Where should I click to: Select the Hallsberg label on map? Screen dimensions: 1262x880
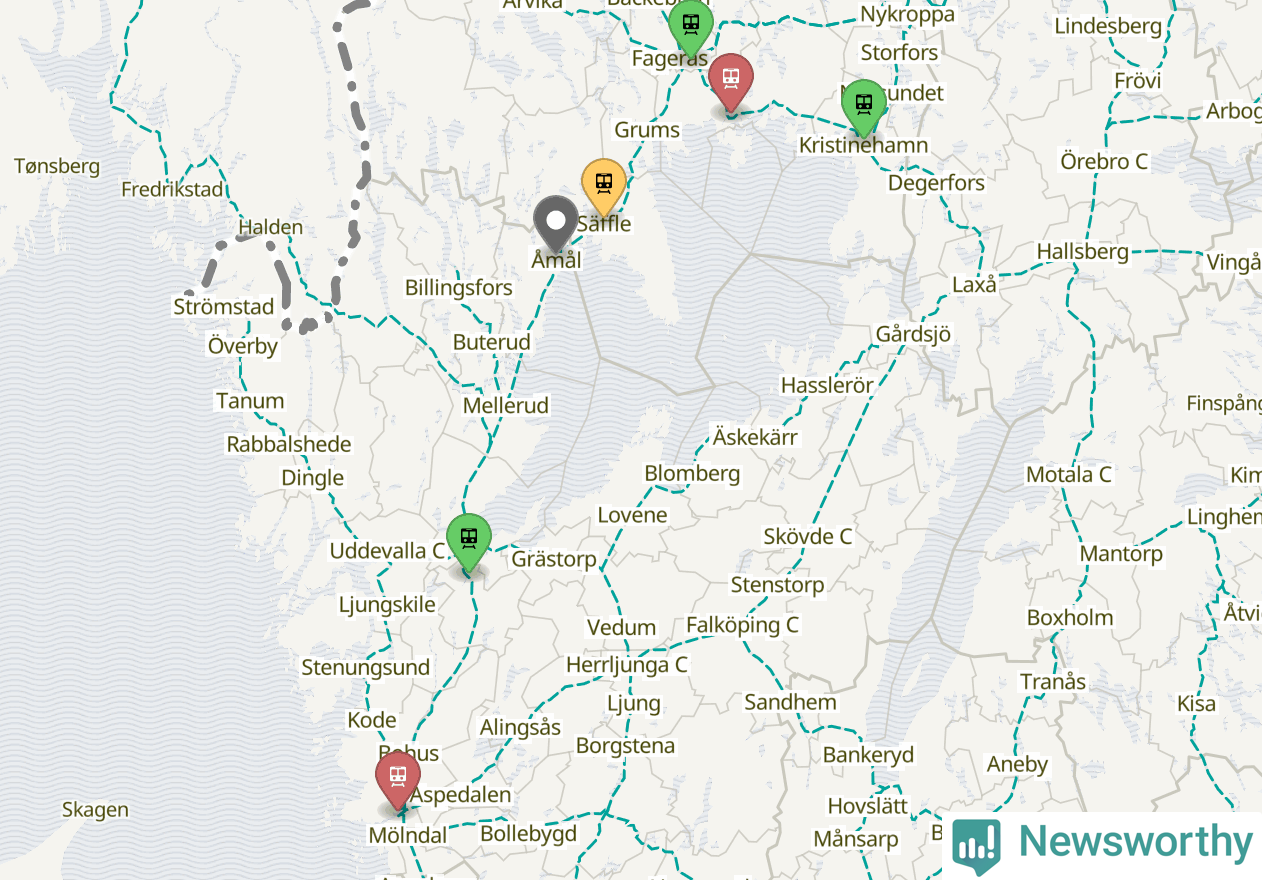click(x=1083, y=251)
